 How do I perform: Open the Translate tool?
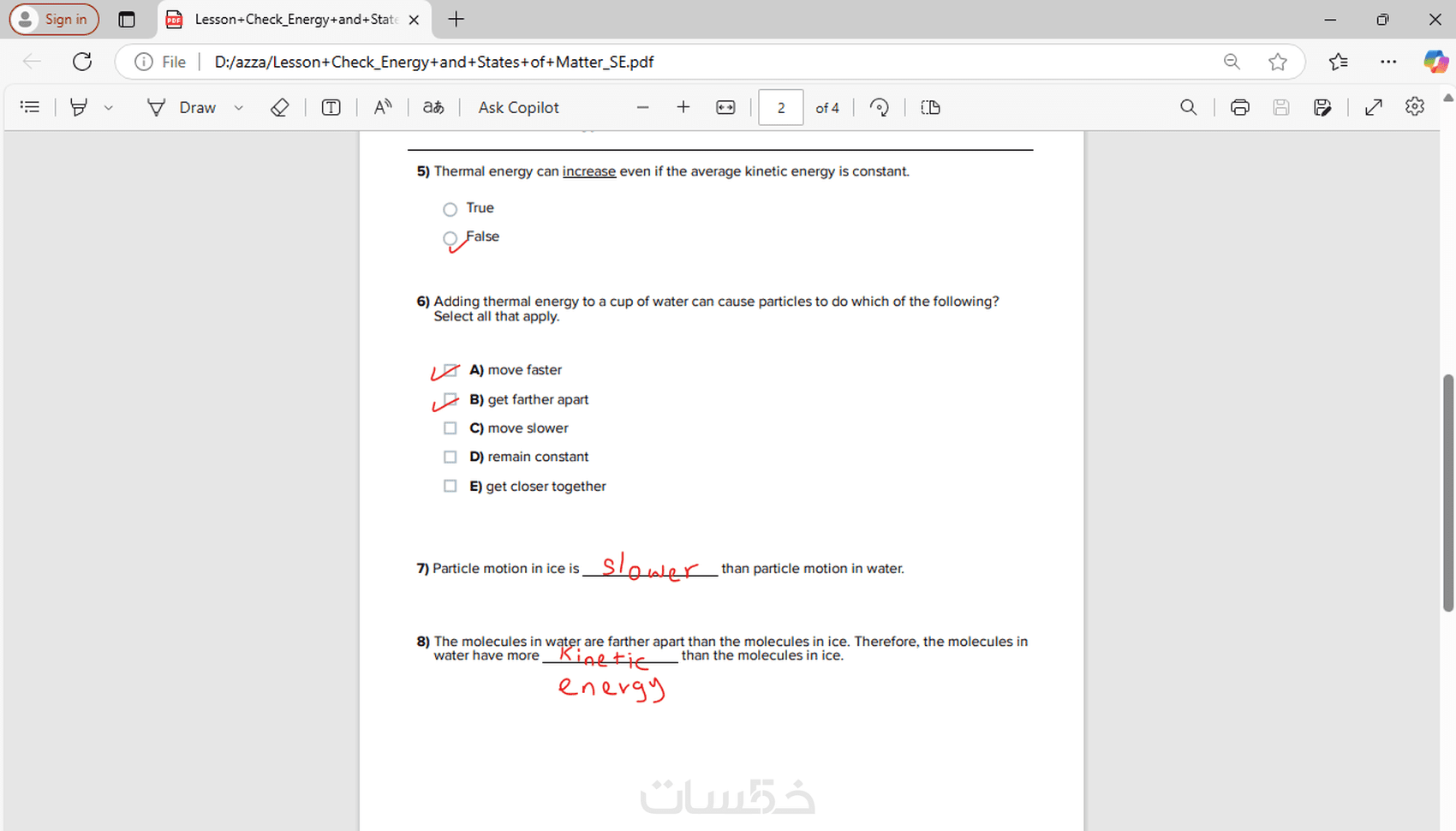(x=433, y=107)
